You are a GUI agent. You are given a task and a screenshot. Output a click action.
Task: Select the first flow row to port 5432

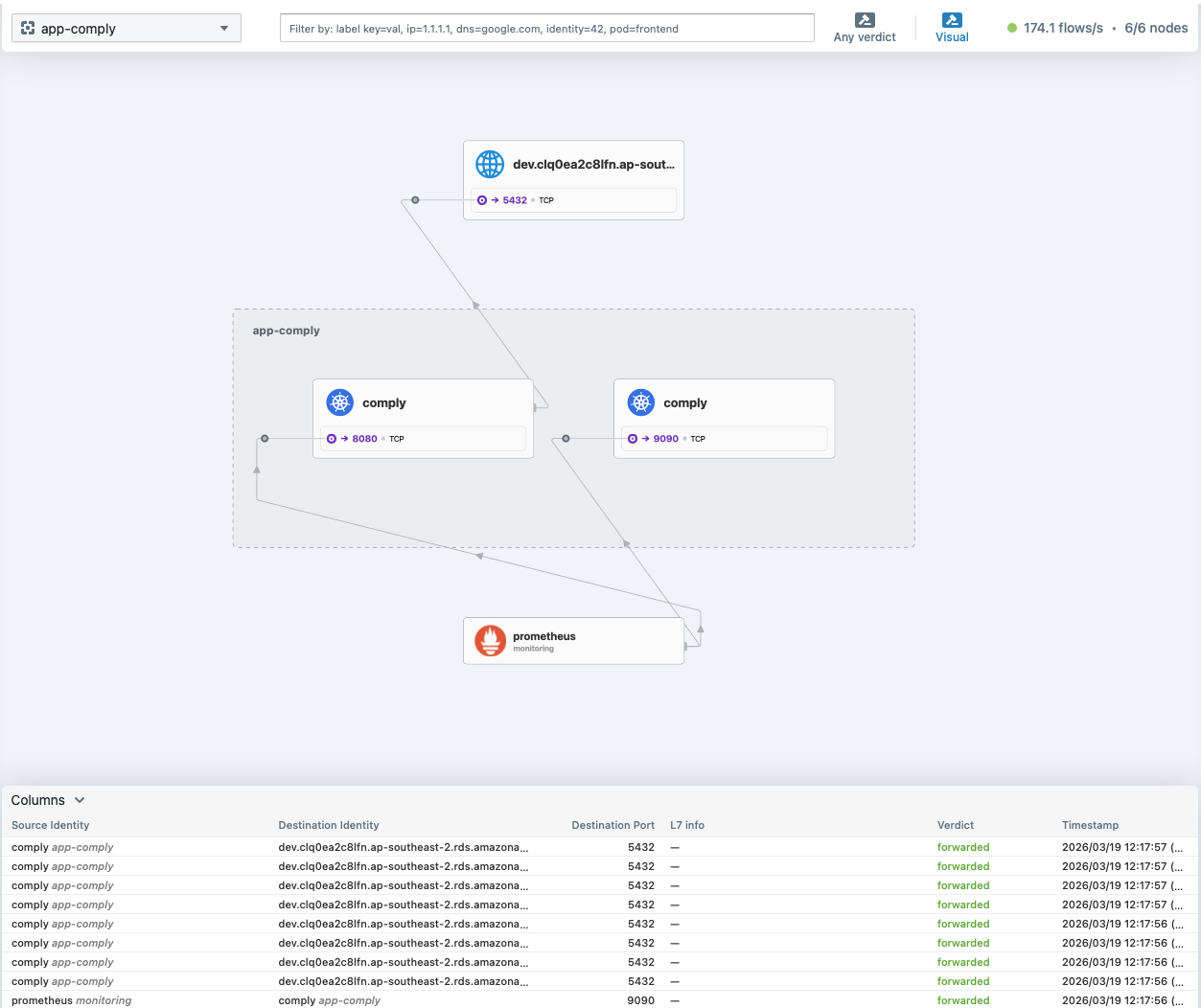pyautogui.click(x=383, y=847)
